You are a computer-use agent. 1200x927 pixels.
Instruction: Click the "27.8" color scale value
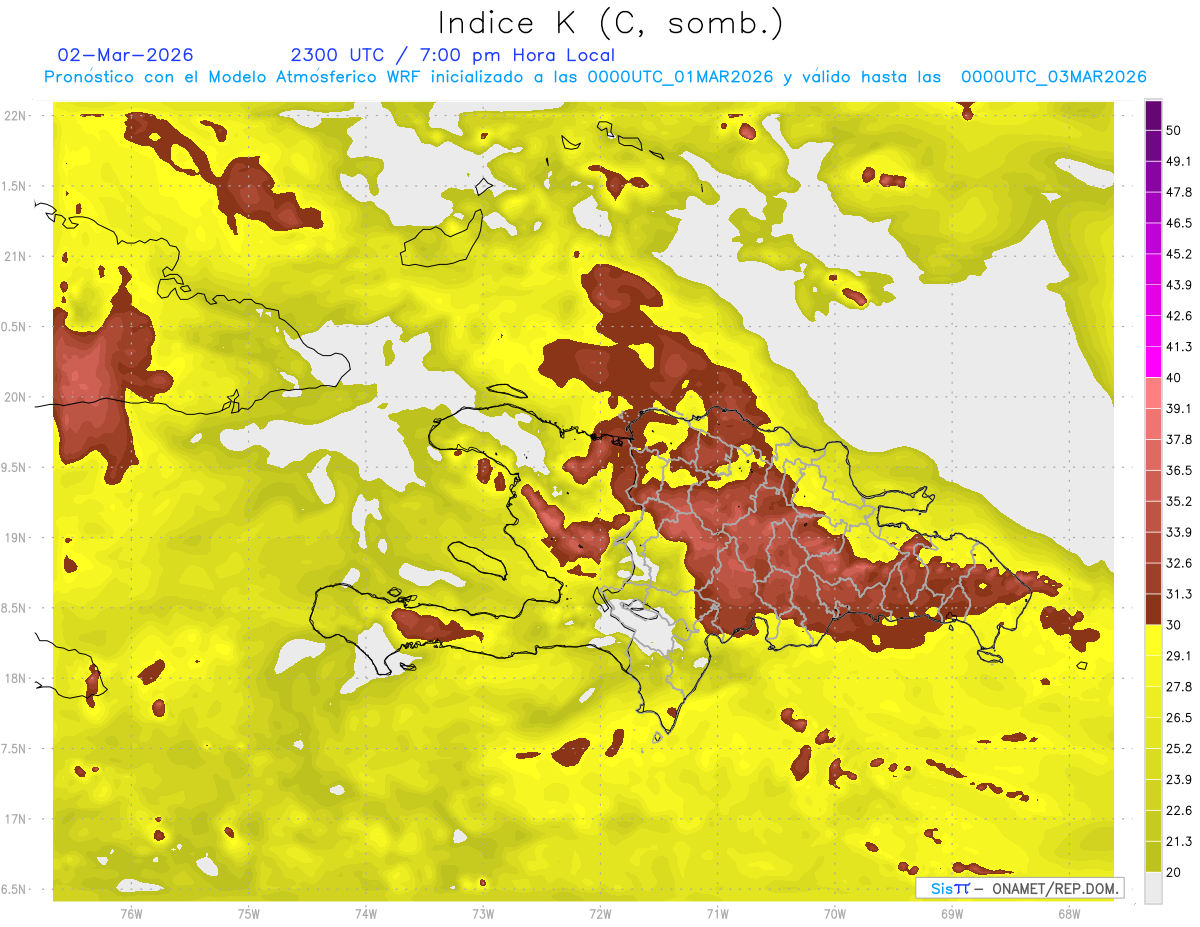1179,686
